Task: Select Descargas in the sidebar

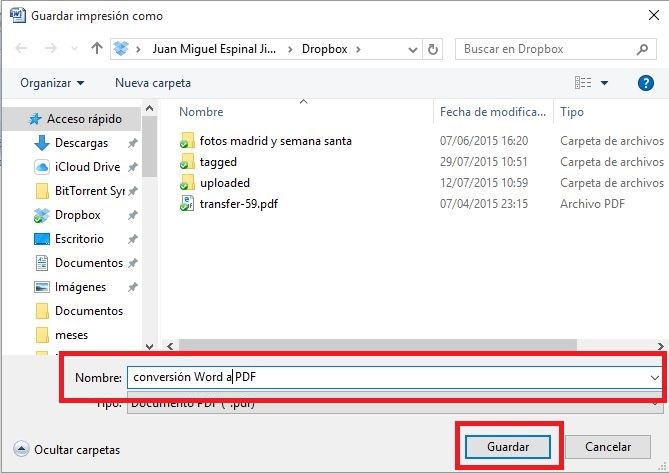Action: pos(81,143)
